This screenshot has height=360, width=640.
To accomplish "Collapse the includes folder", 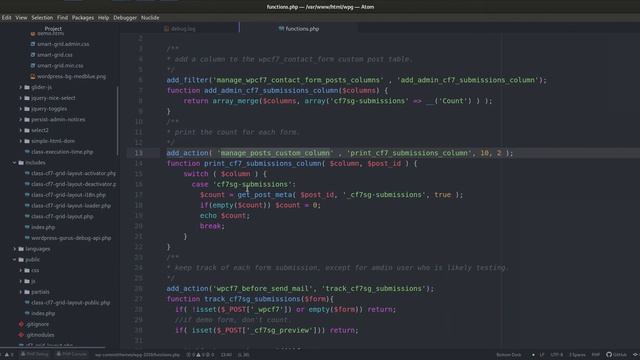I will pos(15,162).
